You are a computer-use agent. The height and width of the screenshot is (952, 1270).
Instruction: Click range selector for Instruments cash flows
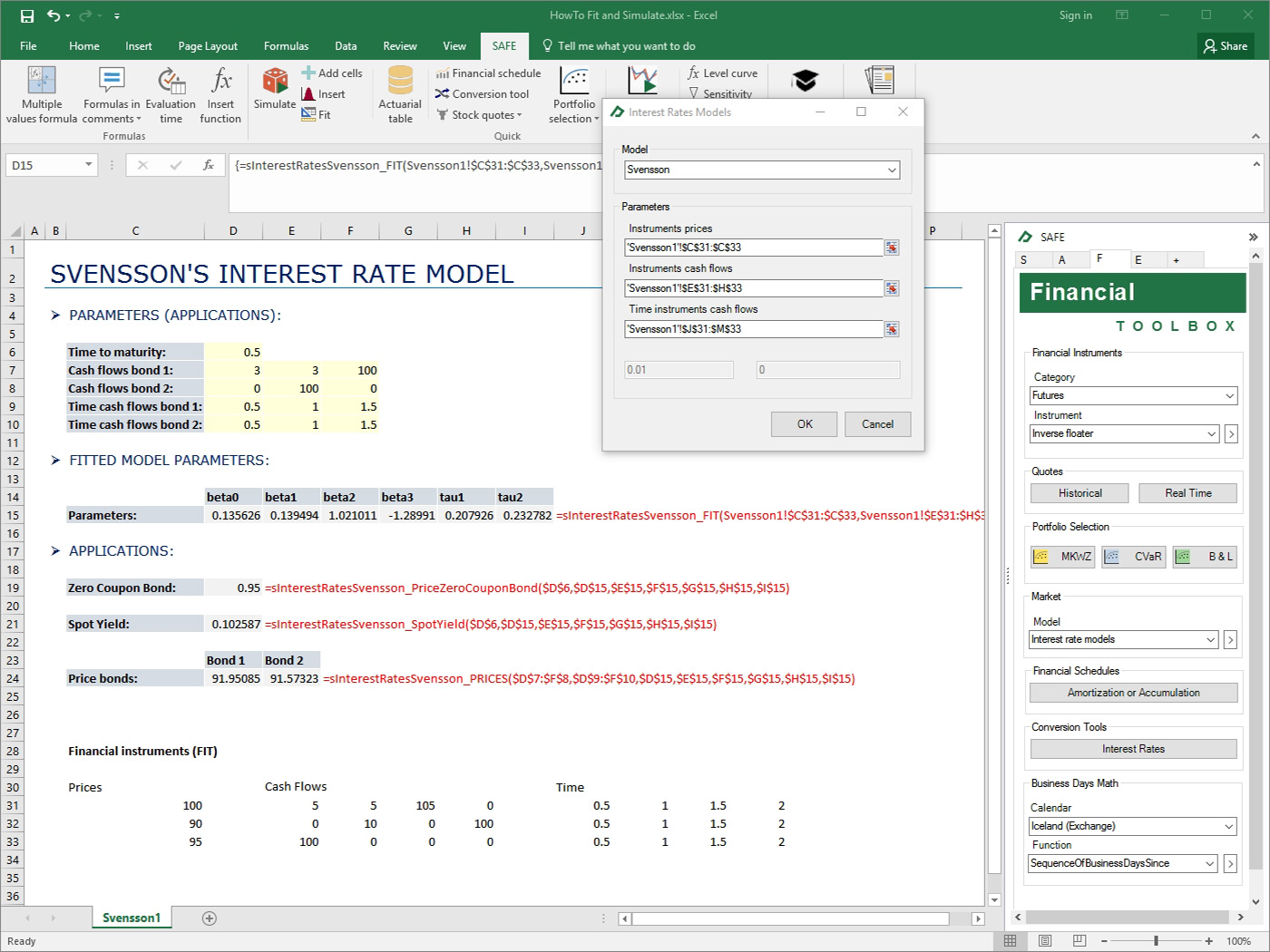892,288
